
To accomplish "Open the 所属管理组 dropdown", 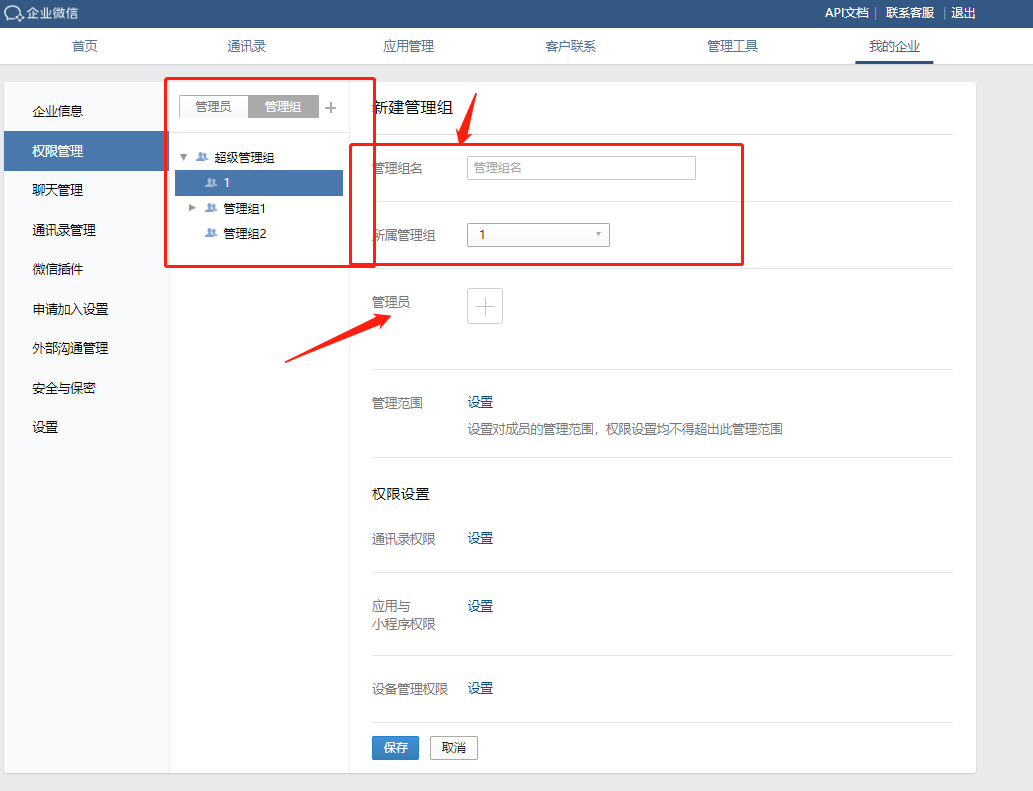I will tap(538, 235).
